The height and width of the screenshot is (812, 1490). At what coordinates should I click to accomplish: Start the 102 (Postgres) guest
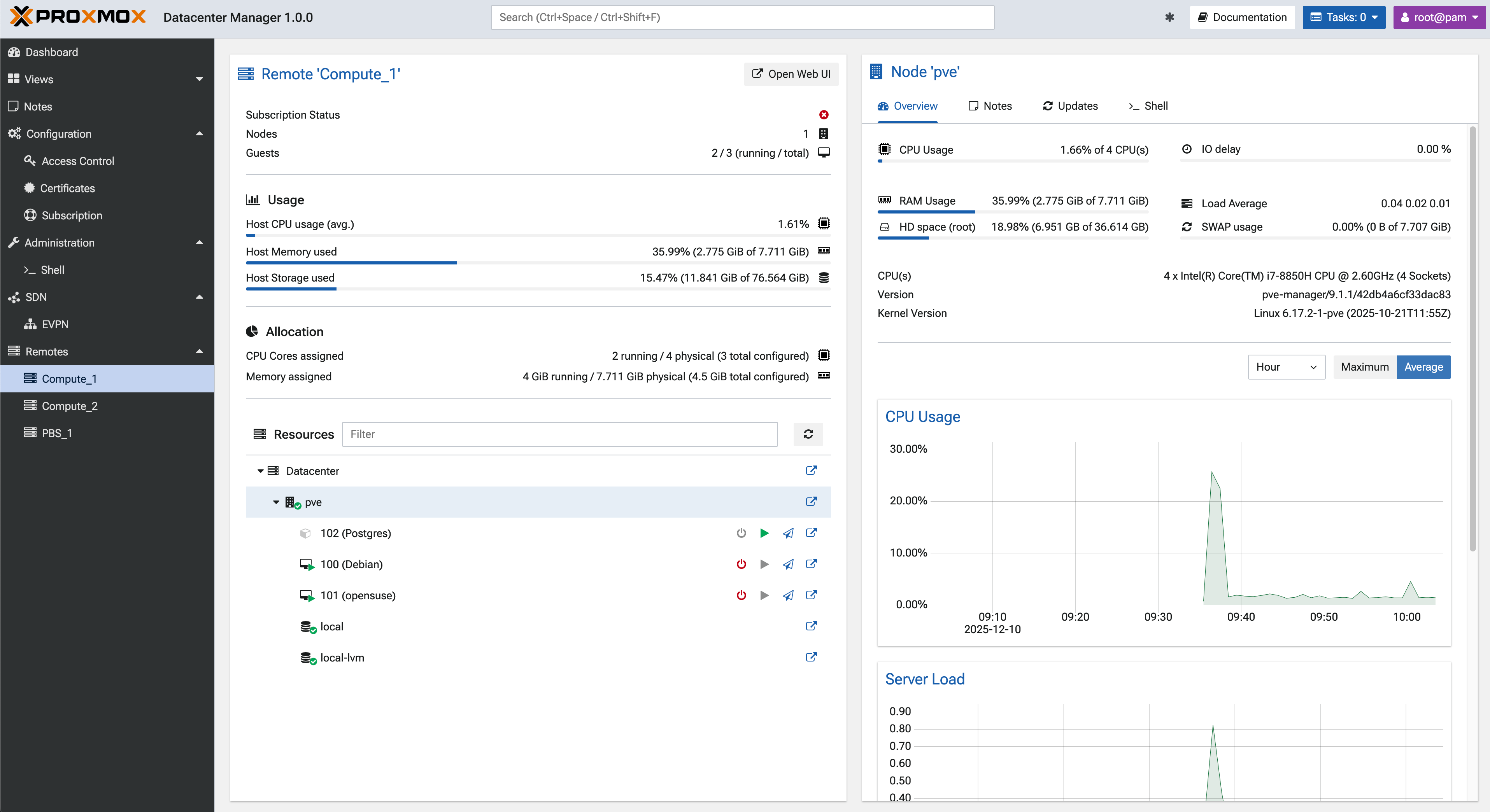764,533
